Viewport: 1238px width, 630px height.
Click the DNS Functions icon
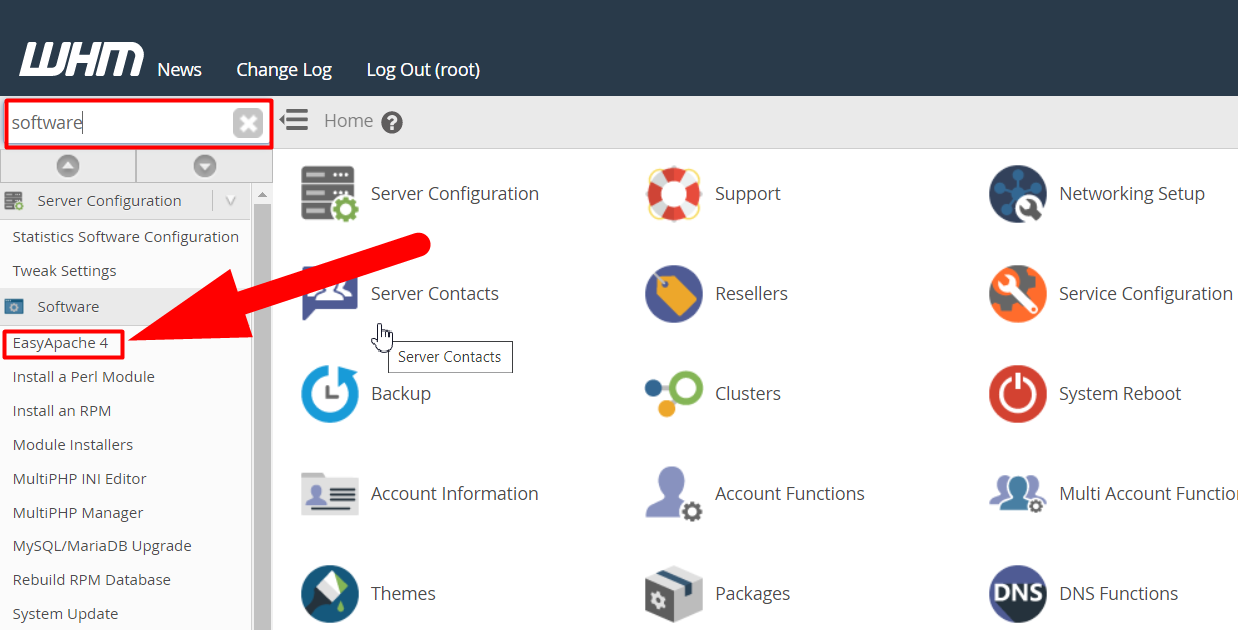click(x=1018, y=594)
